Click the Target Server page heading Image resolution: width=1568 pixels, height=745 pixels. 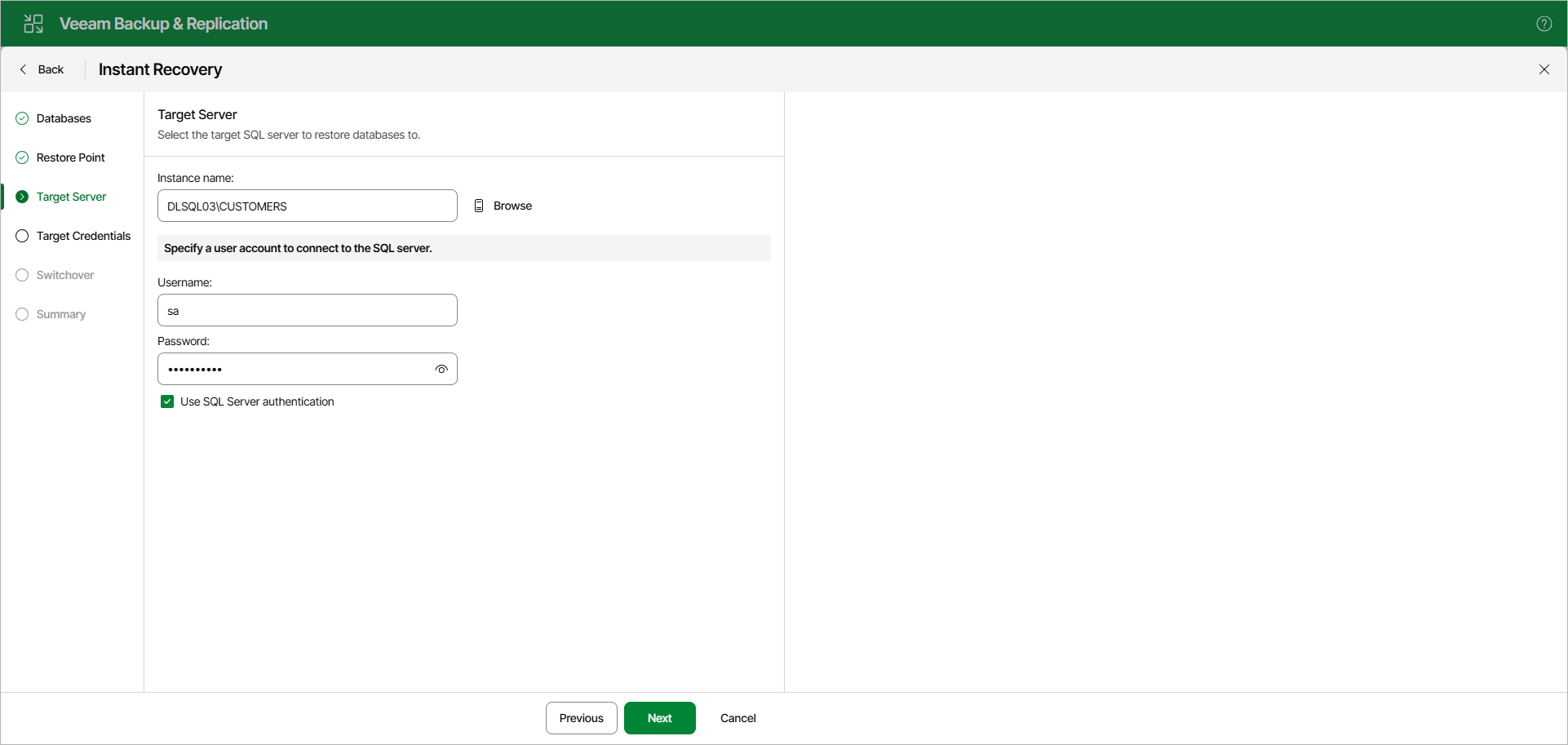point(197,114)
